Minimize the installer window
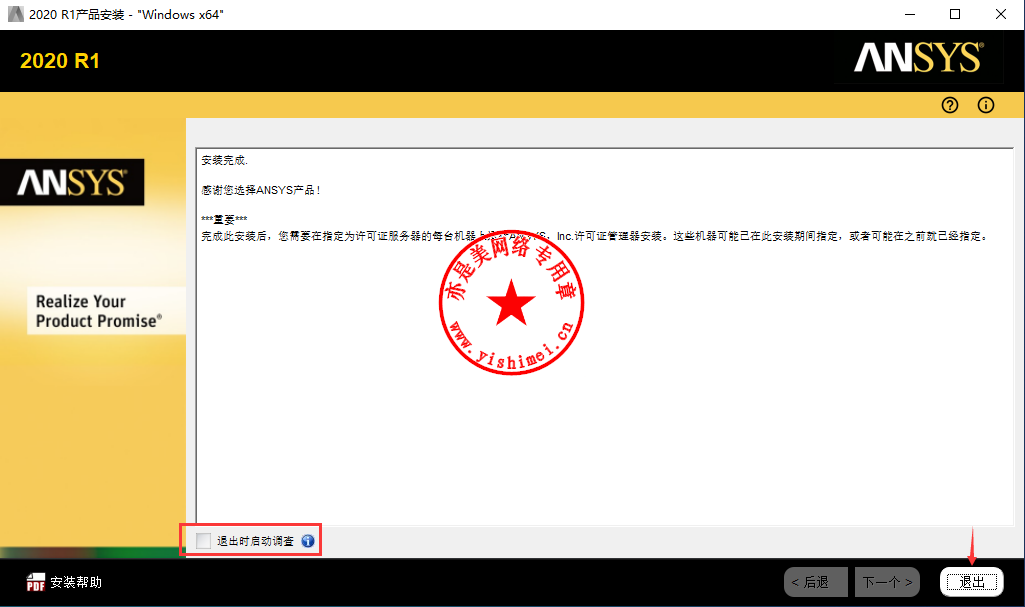1025x607 pixels. tap(910, 14)
